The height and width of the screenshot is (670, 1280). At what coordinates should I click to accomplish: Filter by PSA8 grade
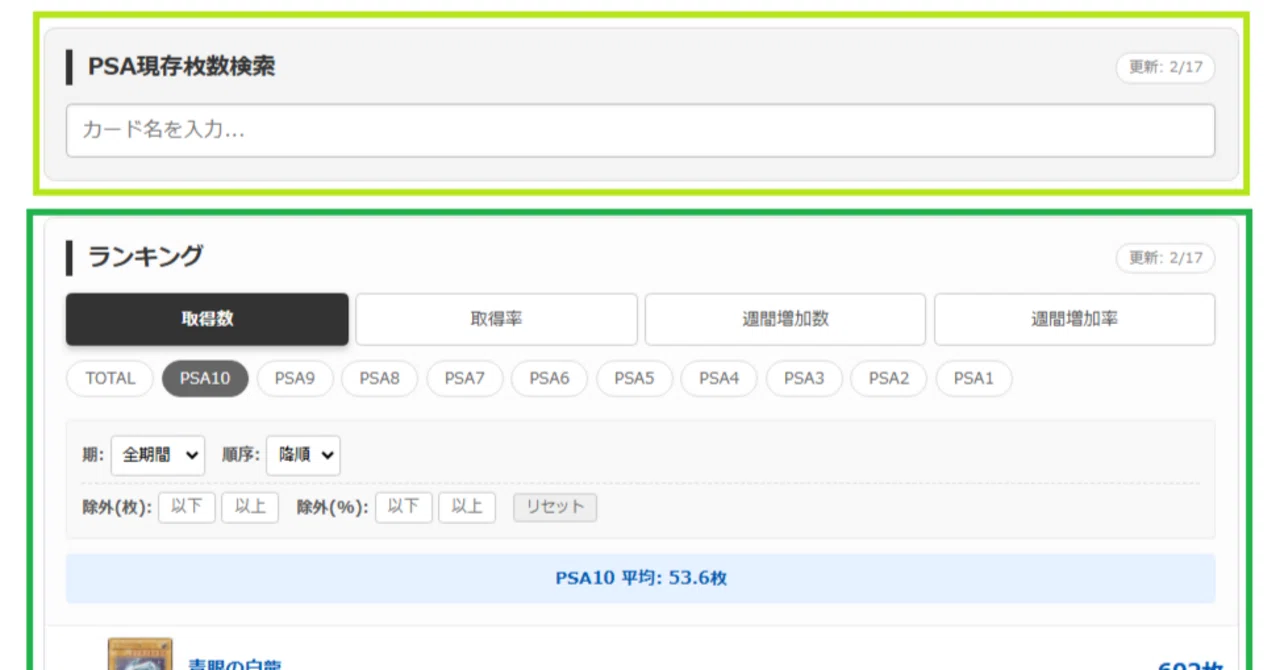pos(380,379)
